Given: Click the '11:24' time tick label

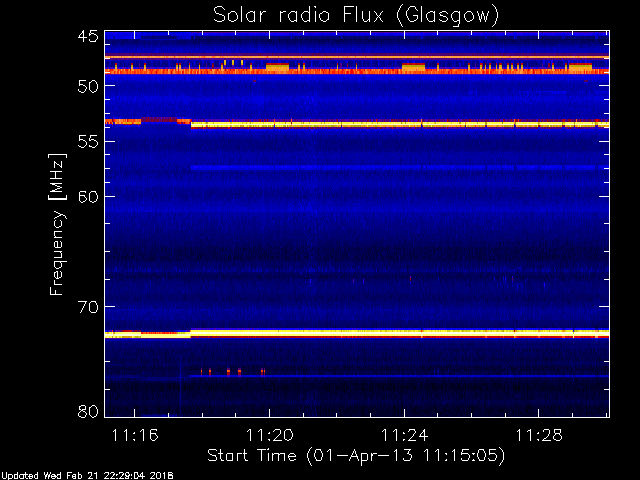Looking at the screenshot, I should pos(404,435).
